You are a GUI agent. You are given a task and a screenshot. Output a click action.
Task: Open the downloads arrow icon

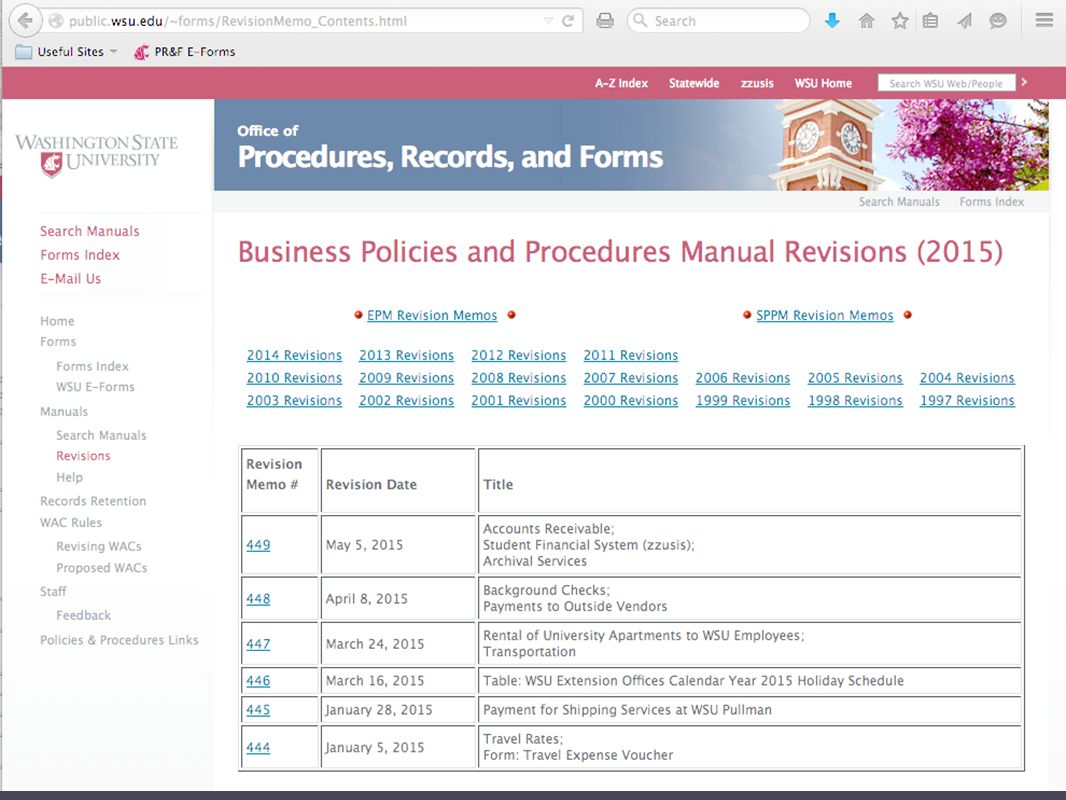(x=832, y=21)
